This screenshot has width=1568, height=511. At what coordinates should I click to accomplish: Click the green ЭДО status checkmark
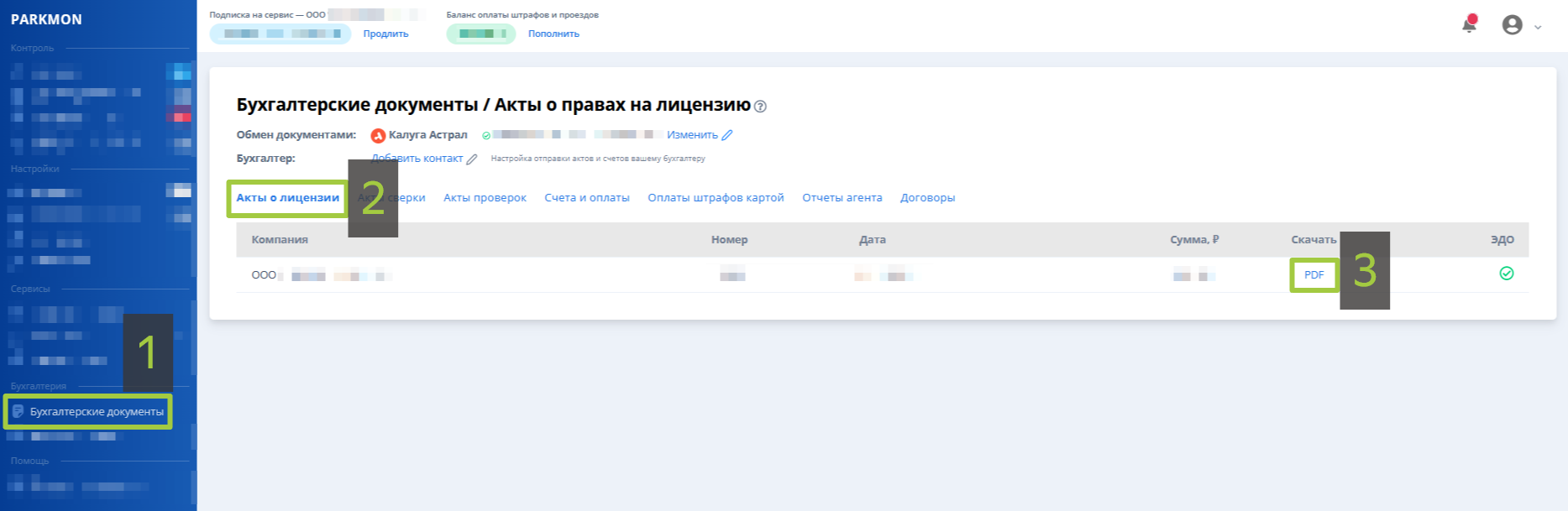tap(1506, 274)
